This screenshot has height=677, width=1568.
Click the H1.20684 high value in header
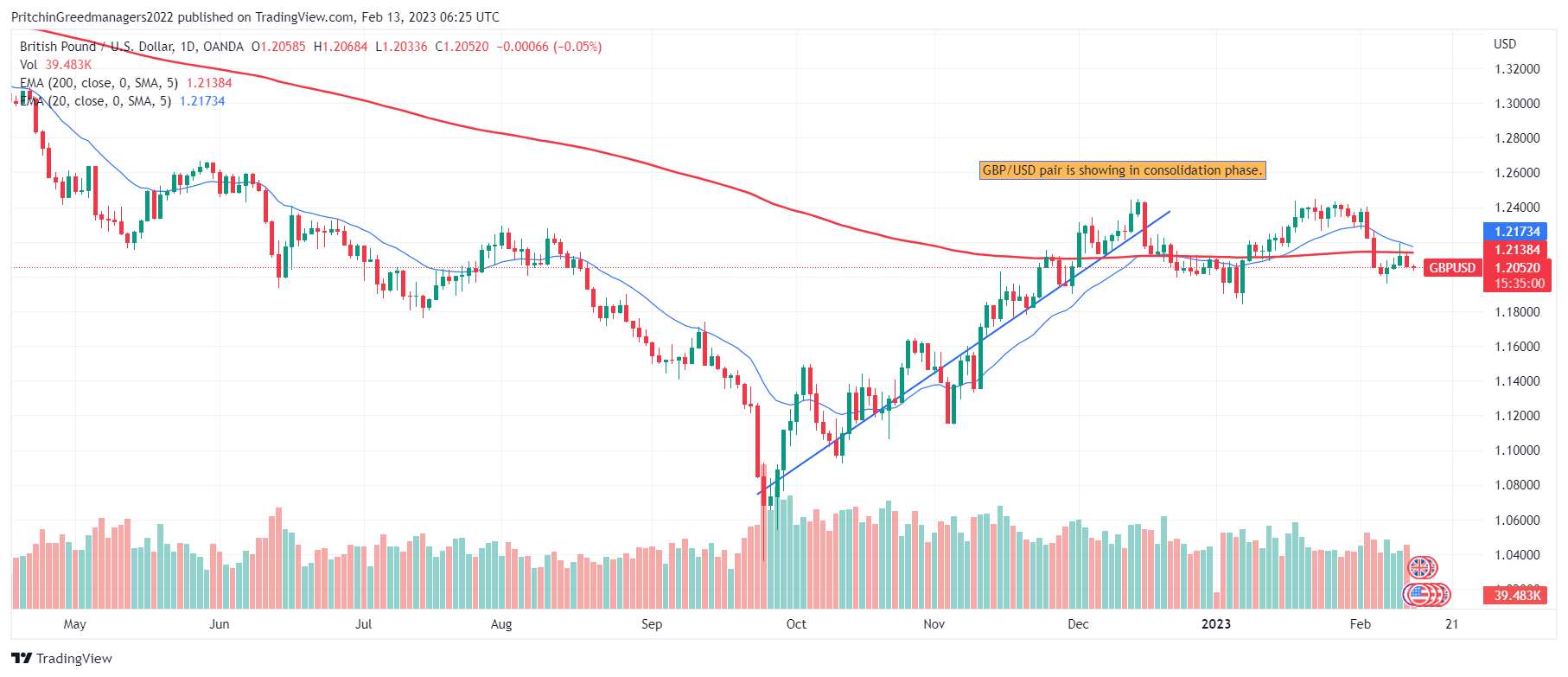pyautogui.click(x=341, y=47)
